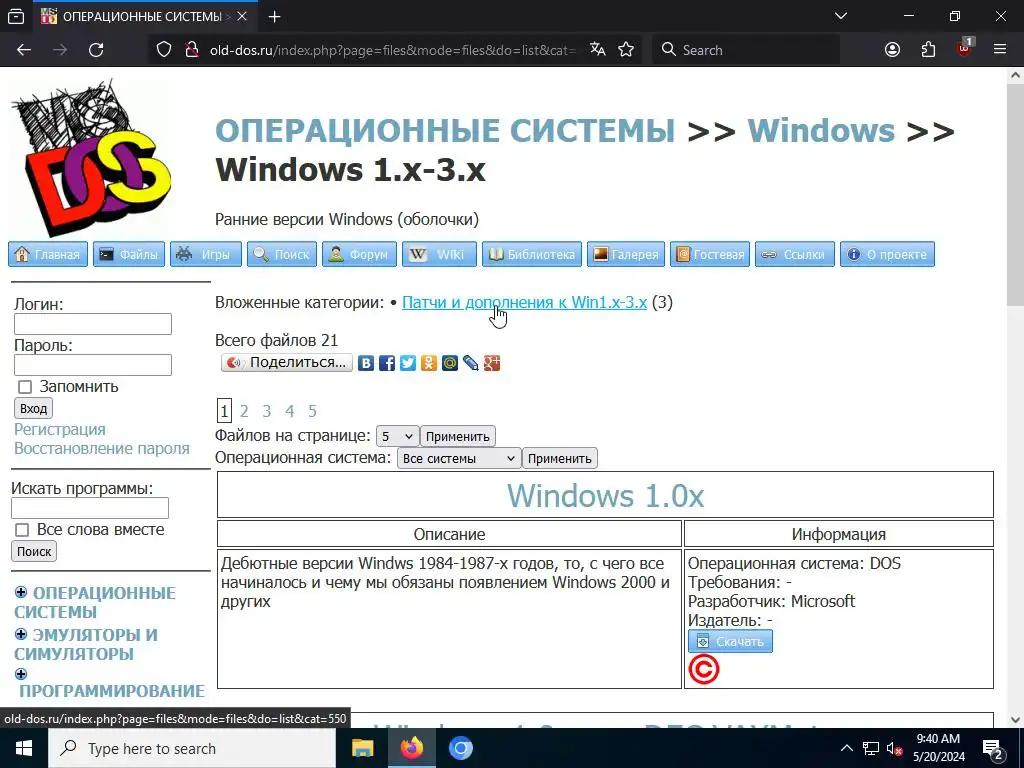This screenshot has width=1024, height=768.
Task: Bookmark this page with the star
Action: tap(626, 50)
